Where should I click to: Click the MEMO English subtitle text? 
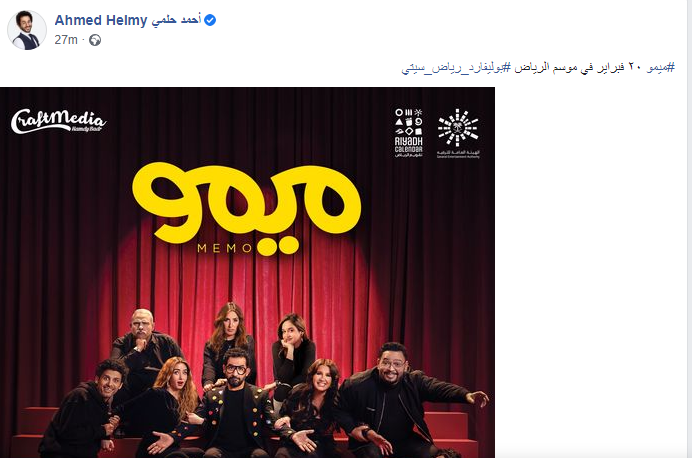pos(224,248)
